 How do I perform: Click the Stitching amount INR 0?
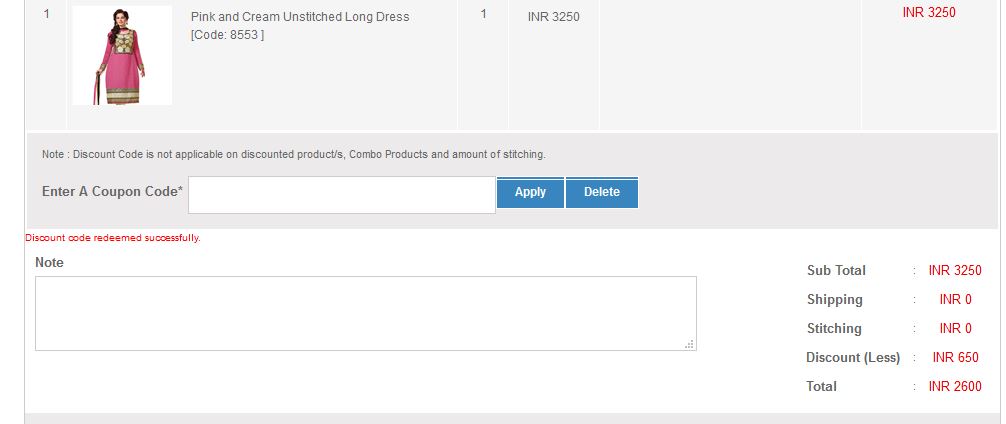[x=955, y=329]
